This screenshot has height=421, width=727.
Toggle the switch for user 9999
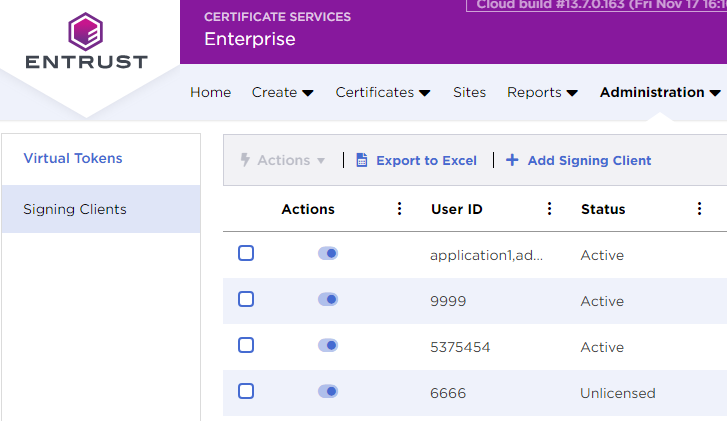[328, 300]
